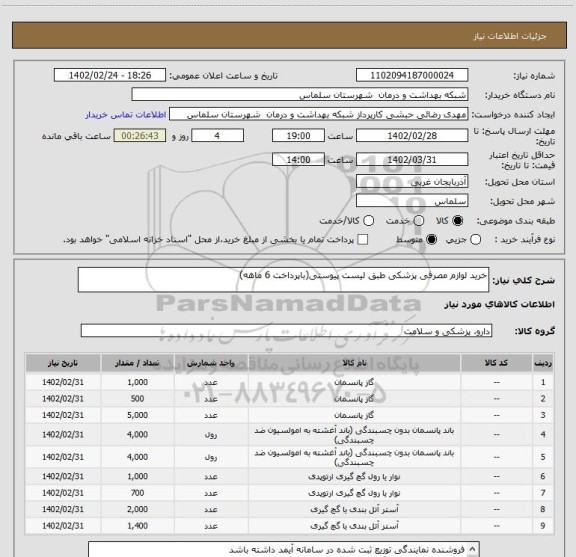Image resolution: width=576 pixels, height=557 pixels.
Task: Toggle the Islamic treasury payment checkbox
Action: tap(363, 240)
